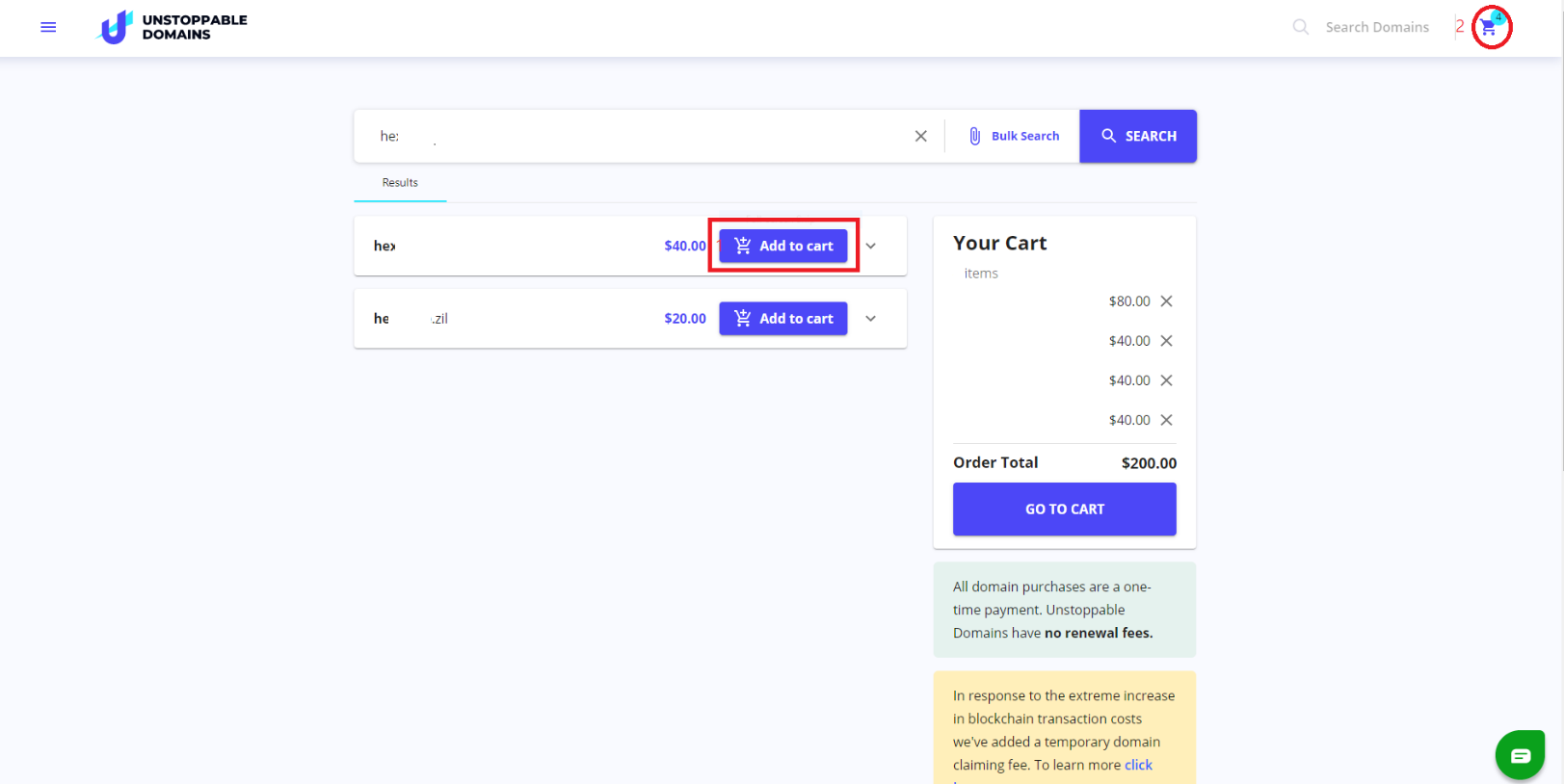Focus the Search Domains header field
1564x784 pixels.
1376,27
